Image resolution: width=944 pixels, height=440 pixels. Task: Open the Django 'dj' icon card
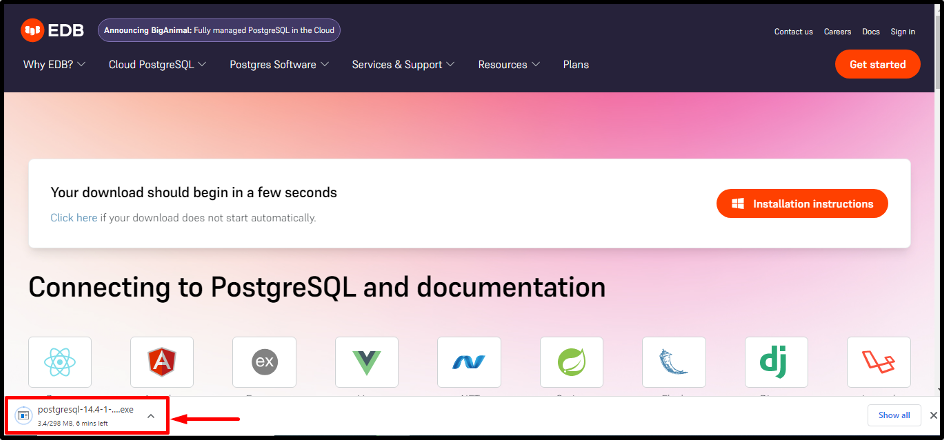[777, 362]
